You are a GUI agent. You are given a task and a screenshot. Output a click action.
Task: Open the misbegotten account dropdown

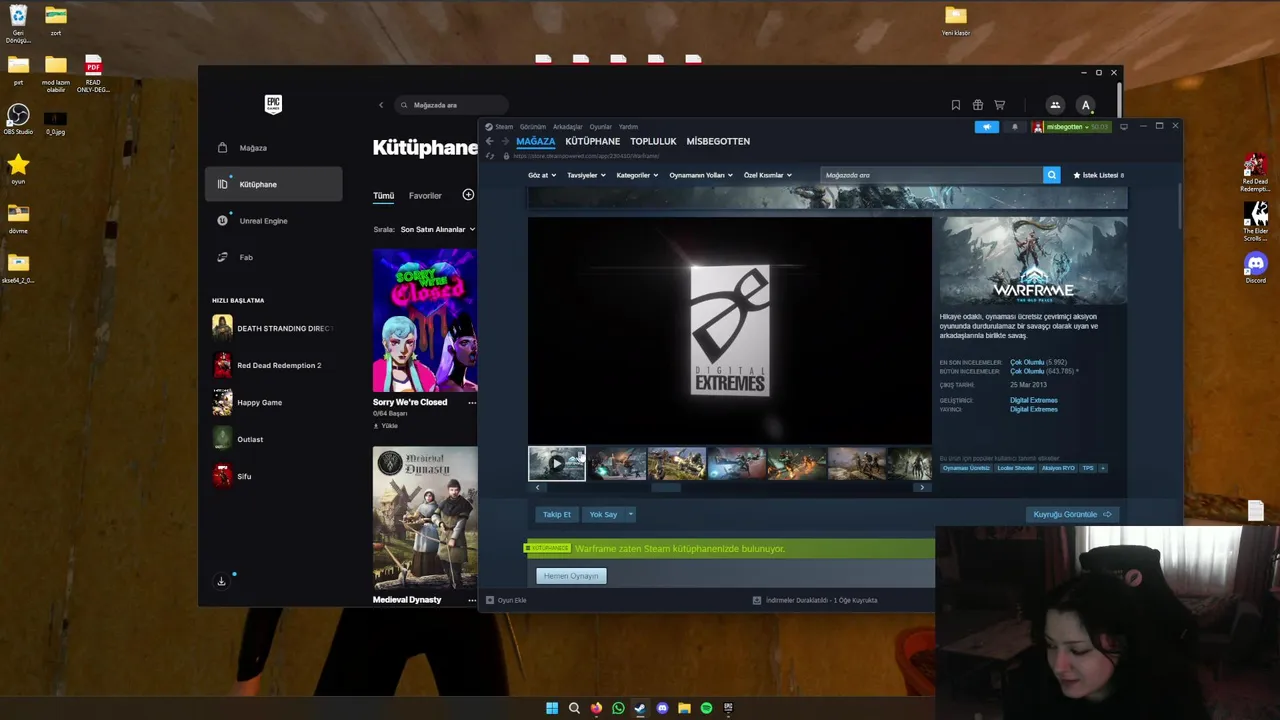[1072, 127]
